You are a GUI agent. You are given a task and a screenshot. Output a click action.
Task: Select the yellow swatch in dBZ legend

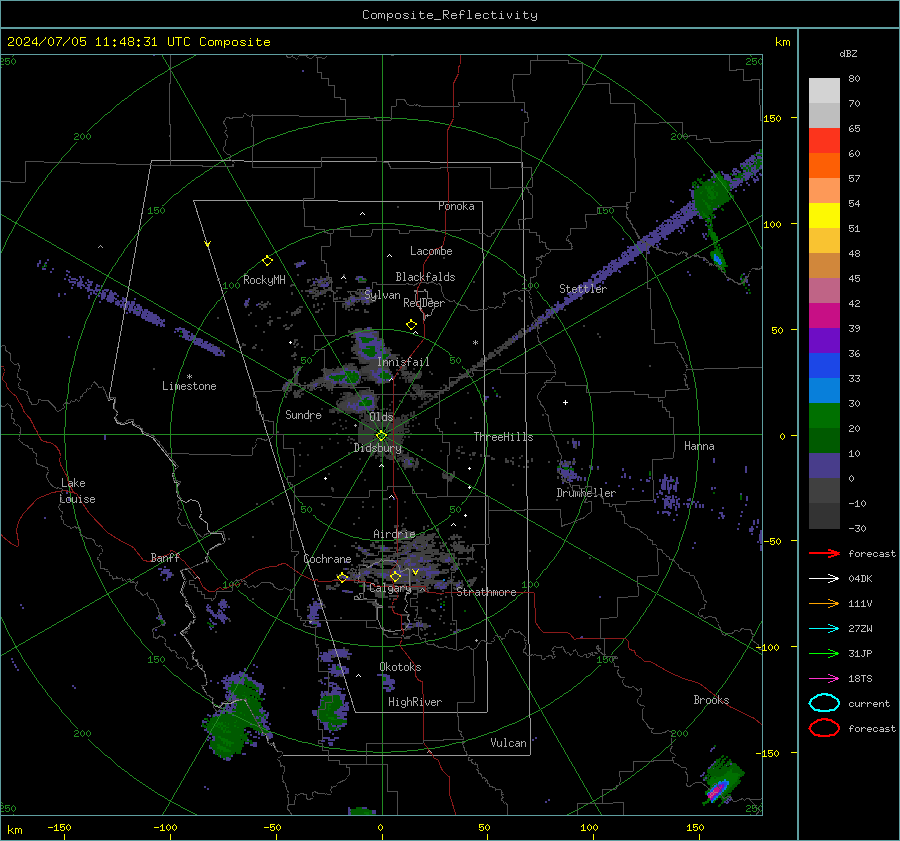824,215
